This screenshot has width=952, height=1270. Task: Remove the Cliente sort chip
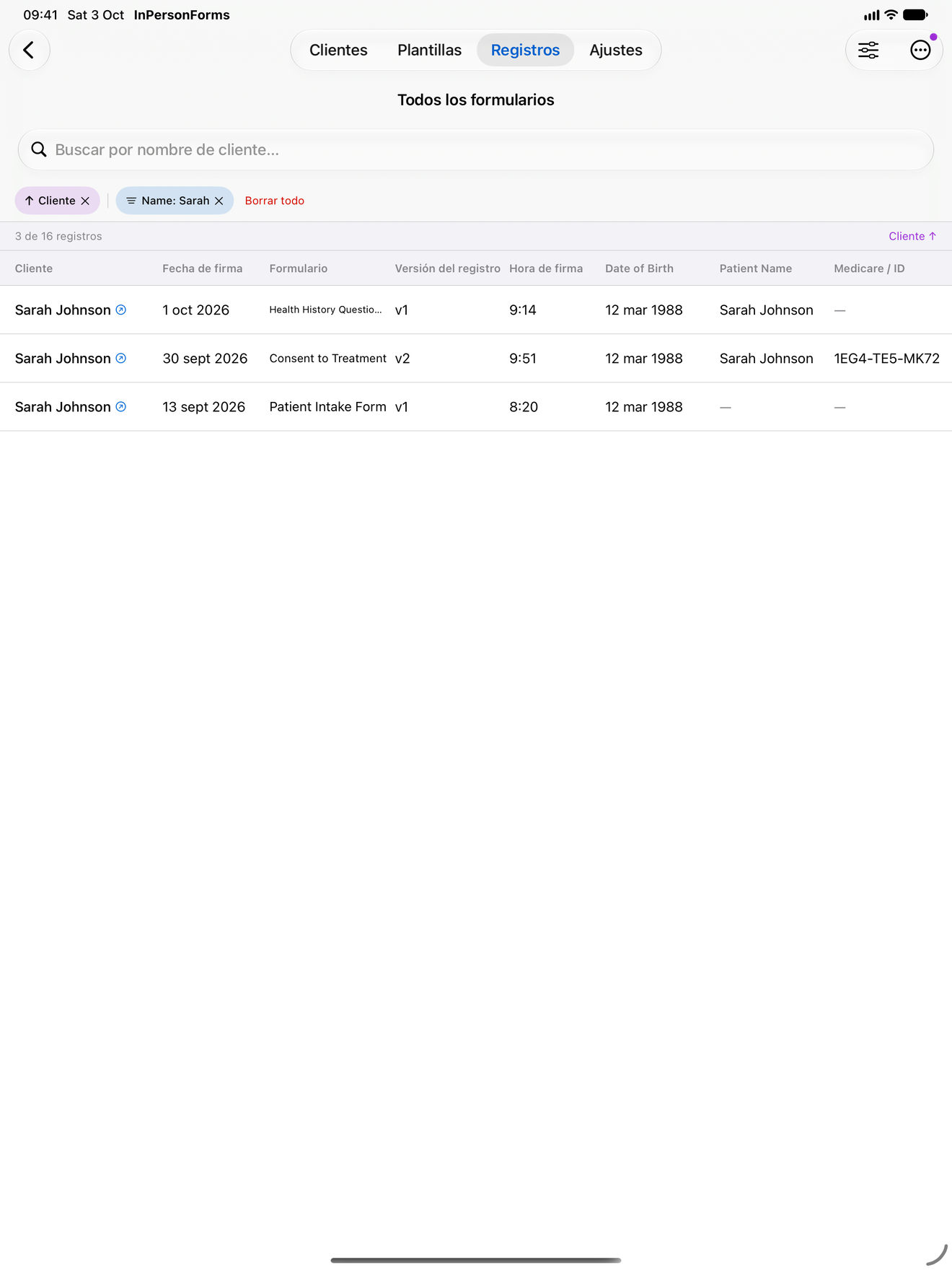(85, 201)
